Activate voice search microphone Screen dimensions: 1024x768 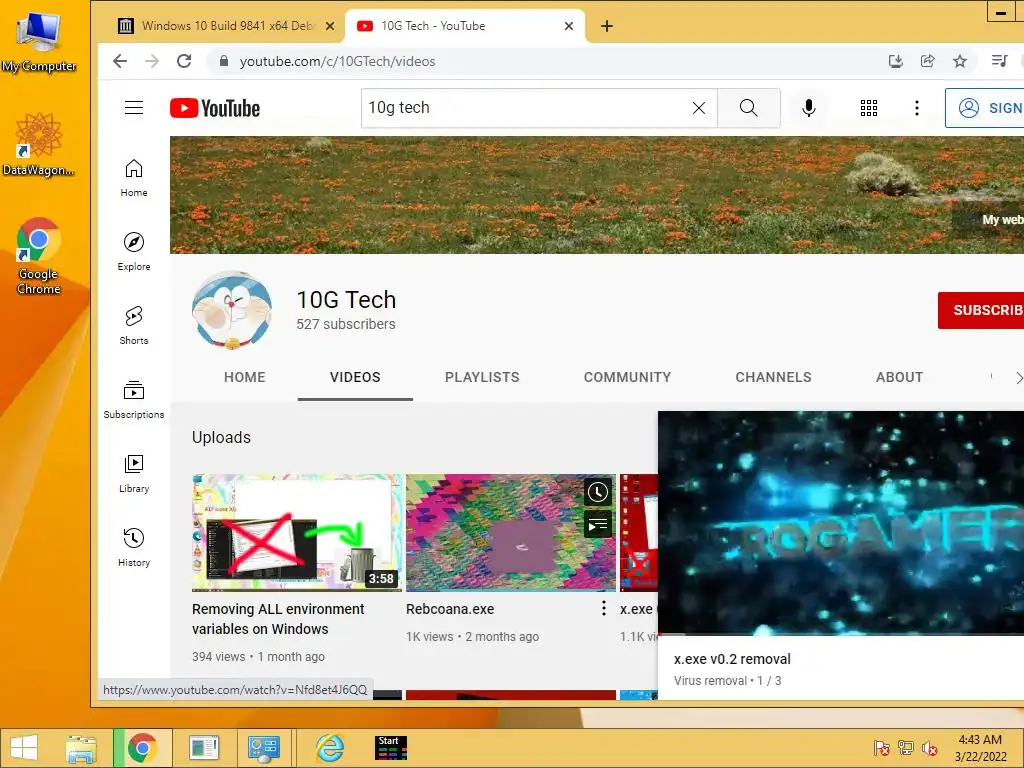(808, 108)
